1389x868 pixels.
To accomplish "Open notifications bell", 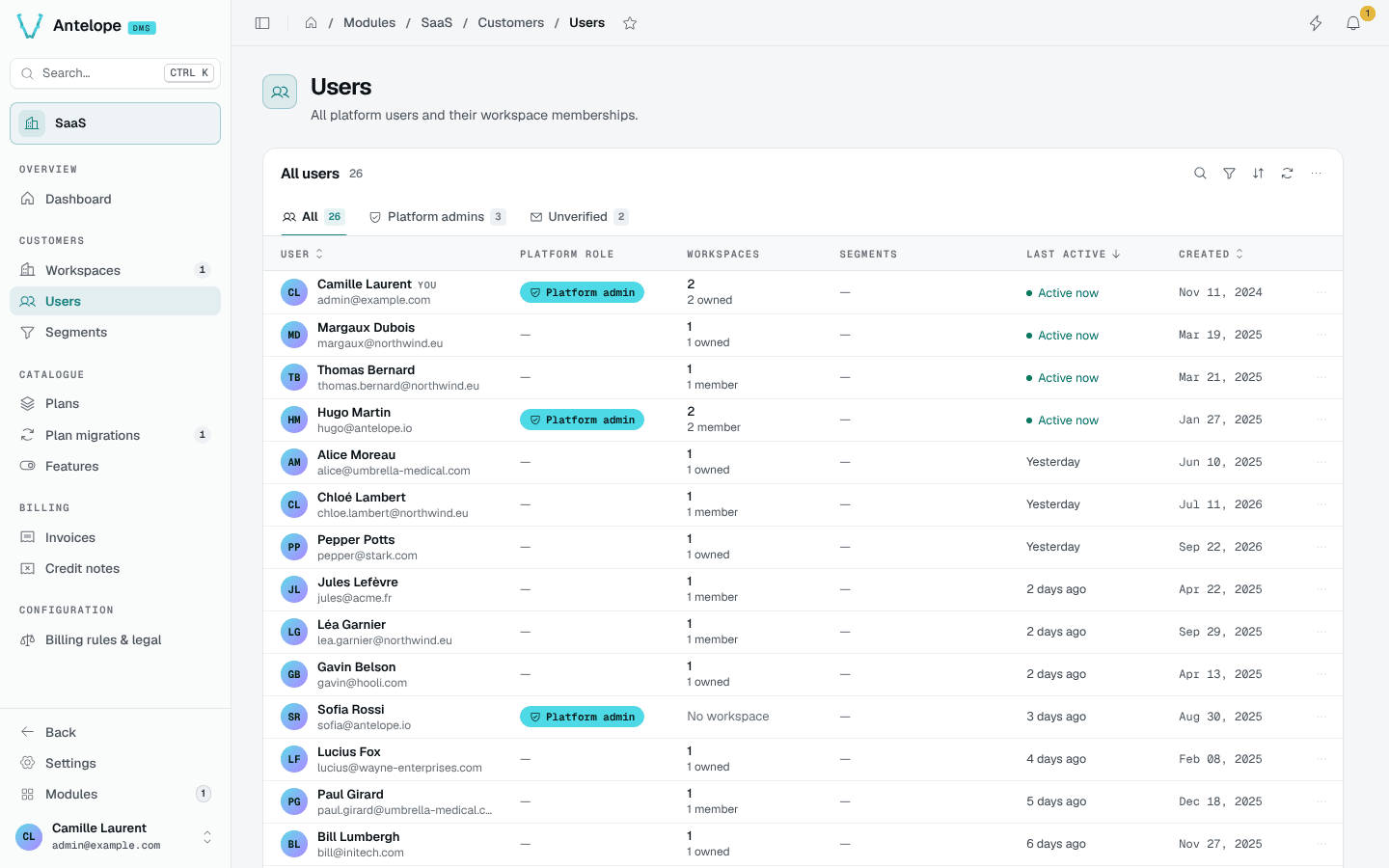I will coord(1353,23).
